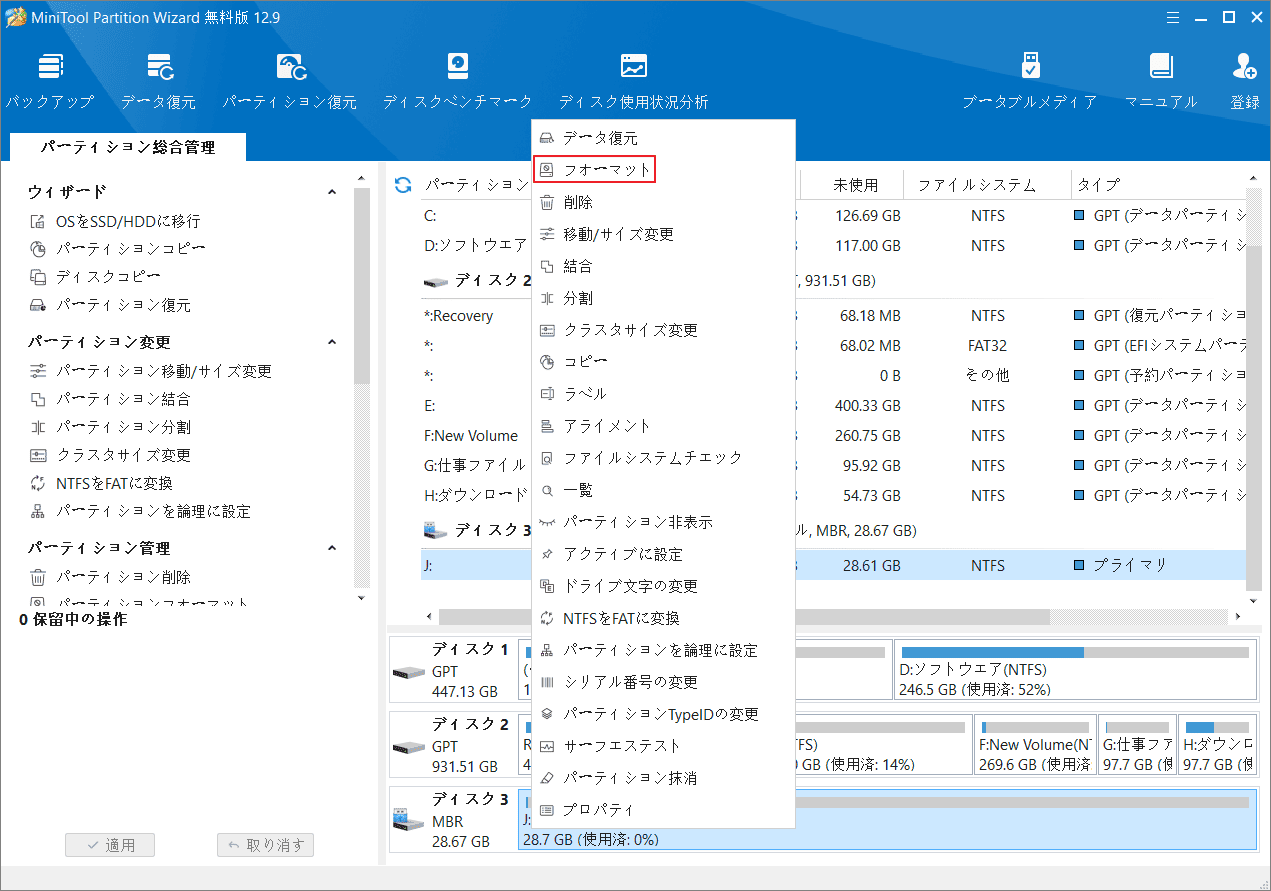
Task: Open ディスク使用状況分析 analyzer
Action: point(633,81)
